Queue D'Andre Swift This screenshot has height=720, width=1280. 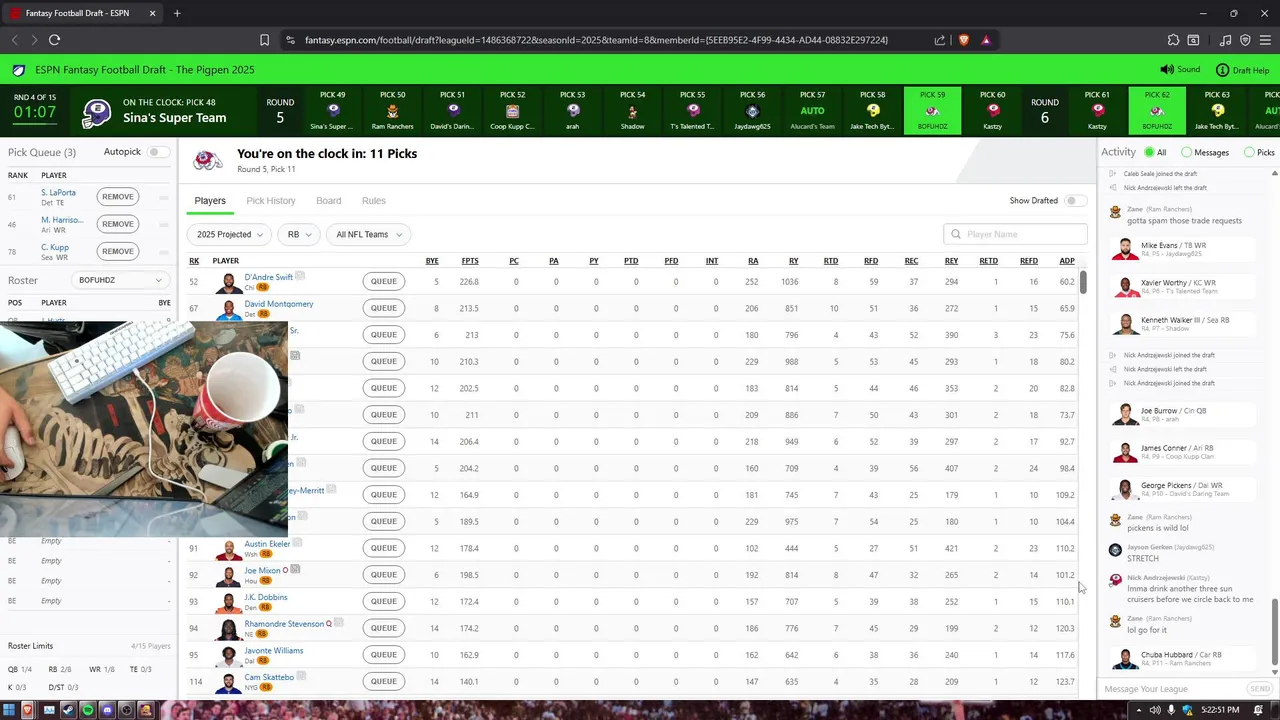(x=384, y=281)
